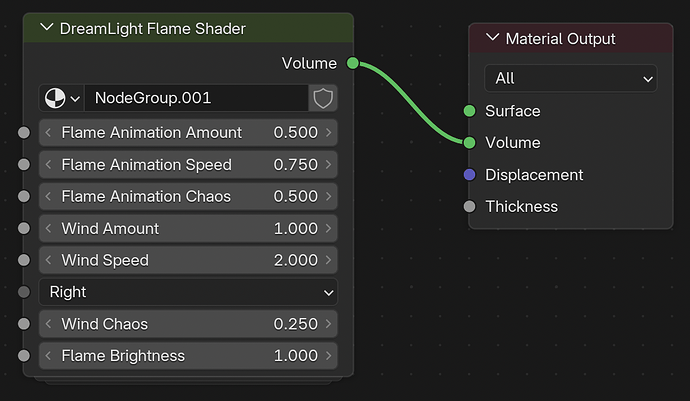The image size is (690, 401).
Task: Decrease Wind Speed with left arrow
Action: tap(48, 260)
